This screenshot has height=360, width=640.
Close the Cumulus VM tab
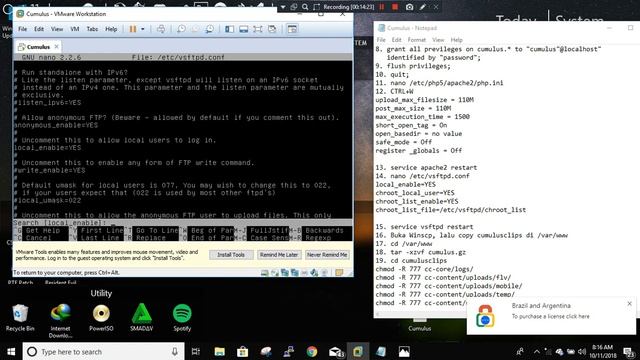coord(57,47)
